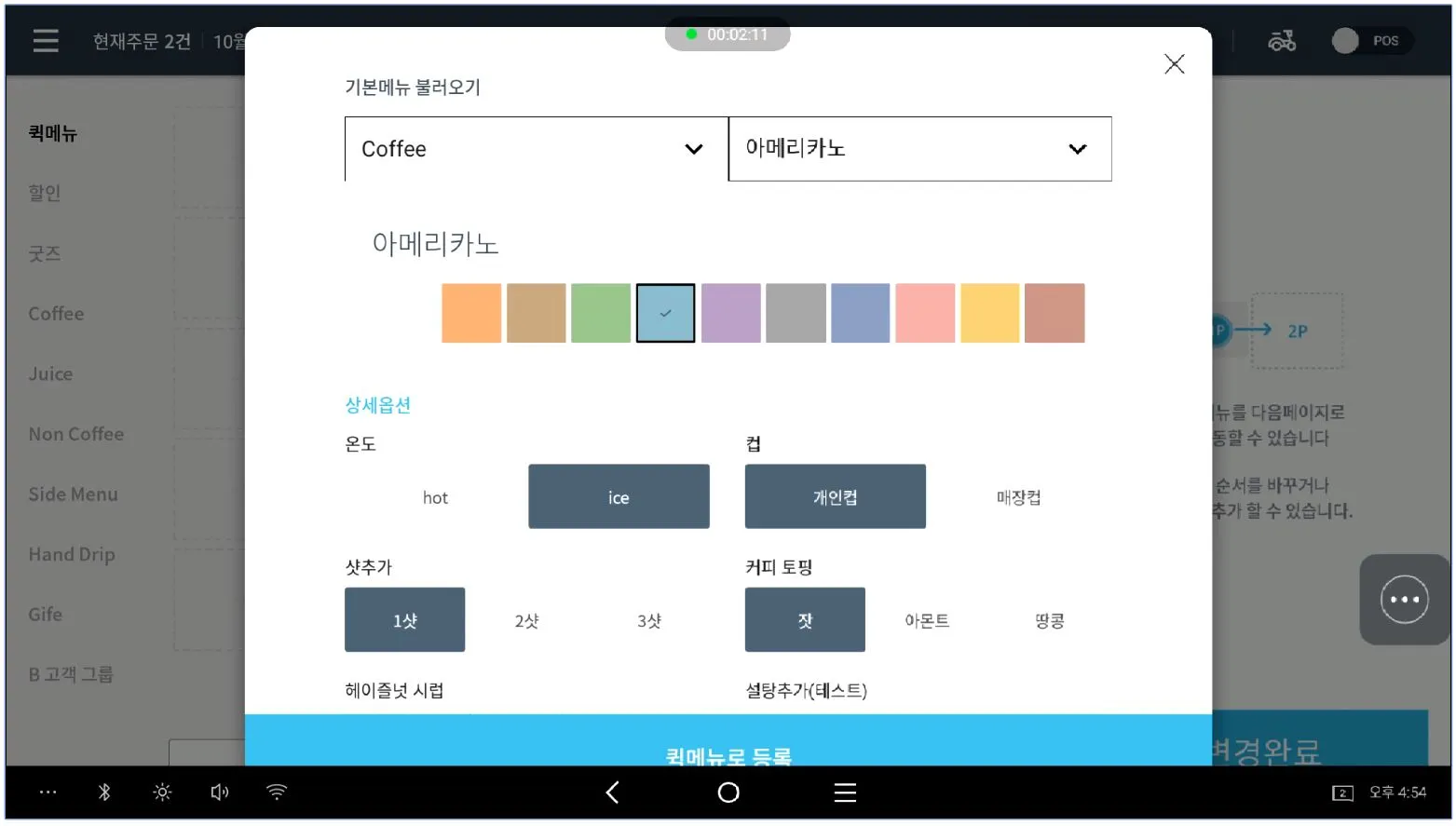
Task: Select 아몬드 coffee topping
Action: tap(927, 620)
